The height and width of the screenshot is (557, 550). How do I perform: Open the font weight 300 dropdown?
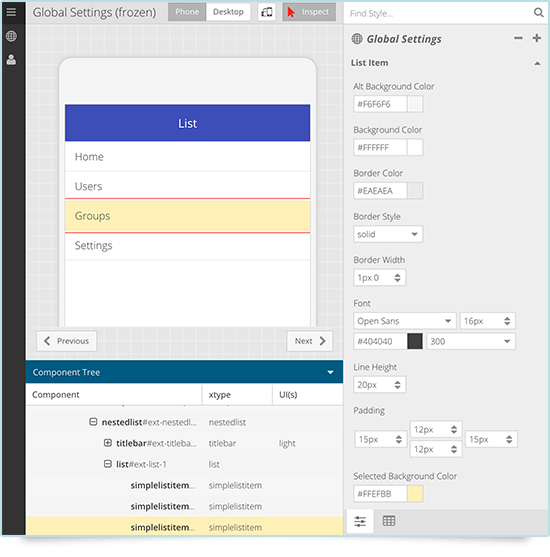[x=471, y=341]
